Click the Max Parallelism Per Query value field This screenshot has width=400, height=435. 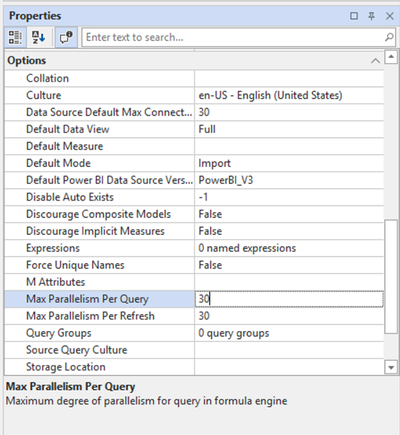[289, 299]
